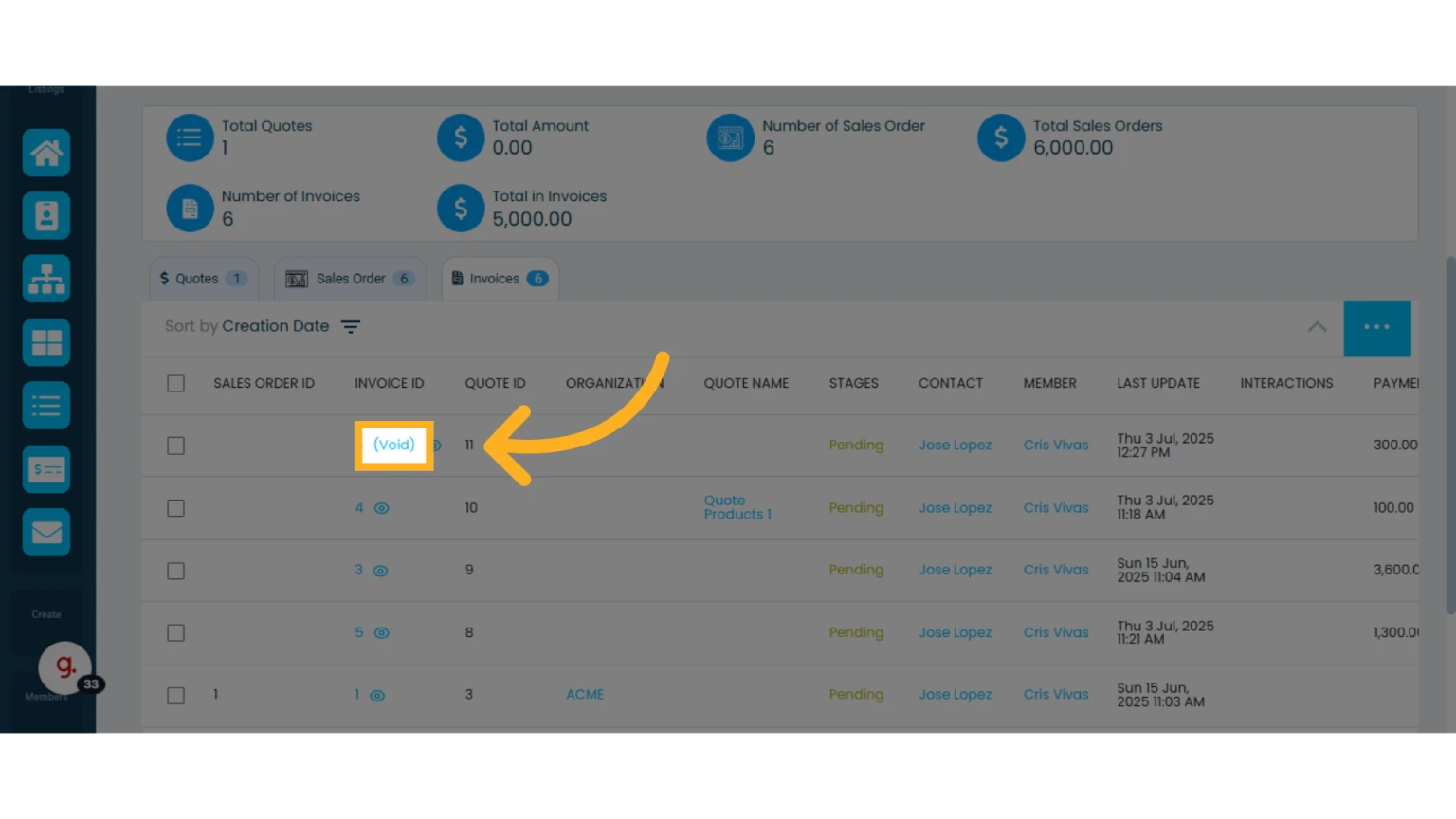The height and width of the screenshot is (819, 1456).
Task: Sort by STAGES column header
Action: (854, 383)
